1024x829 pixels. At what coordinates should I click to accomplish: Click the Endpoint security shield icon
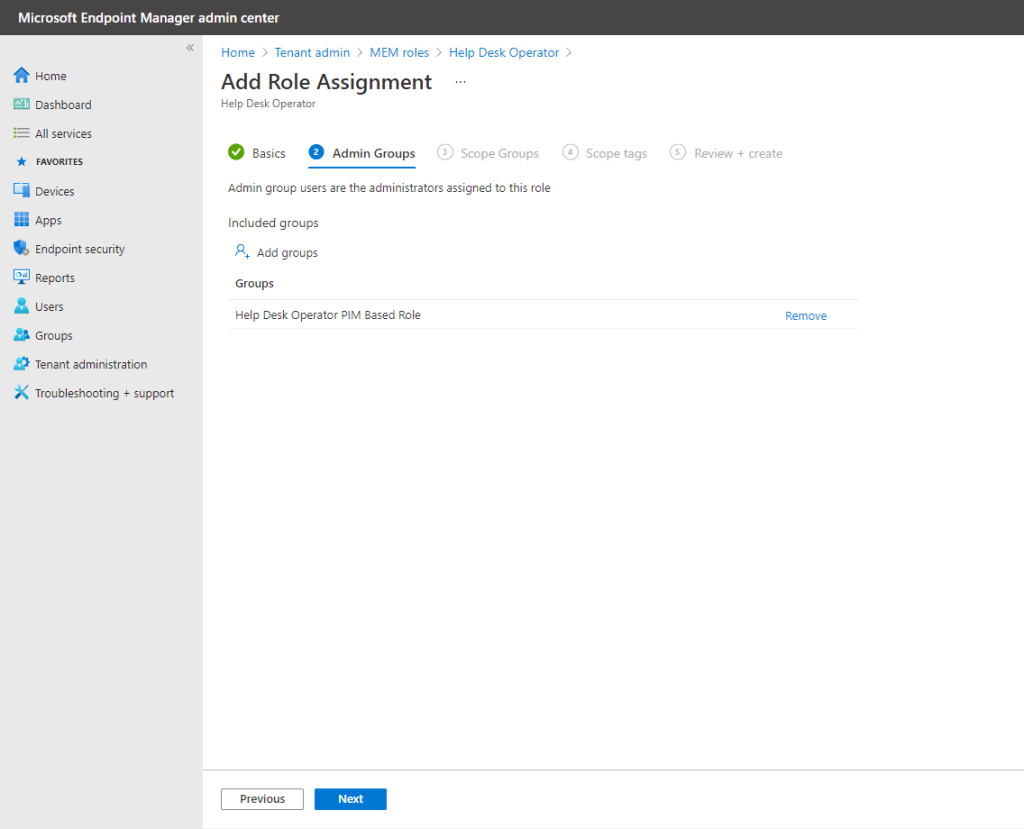(x=21, y=249)
